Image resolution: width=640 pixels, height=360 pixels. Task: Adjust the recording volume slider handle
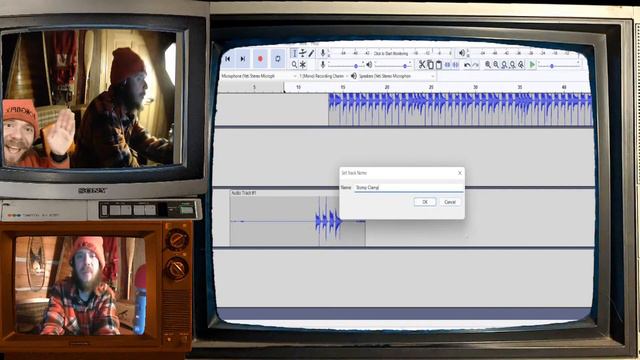pos(356,66)
